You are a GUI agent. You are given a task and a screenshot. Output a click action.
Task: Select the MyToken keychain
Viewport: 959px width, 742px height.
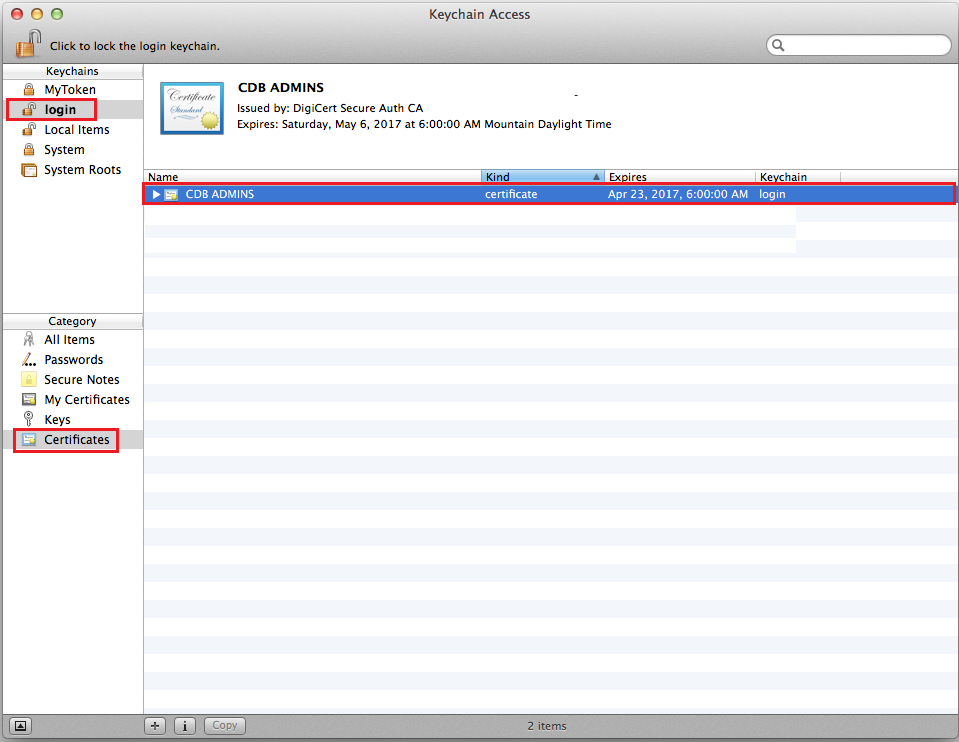(x=70, y=90)
